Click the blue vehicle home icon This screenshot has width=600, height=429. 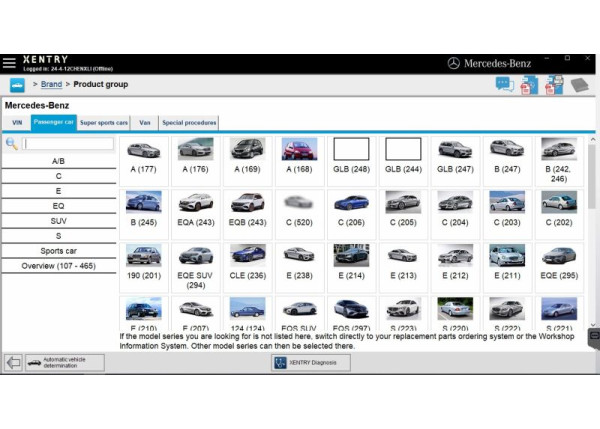pos(17,85)
